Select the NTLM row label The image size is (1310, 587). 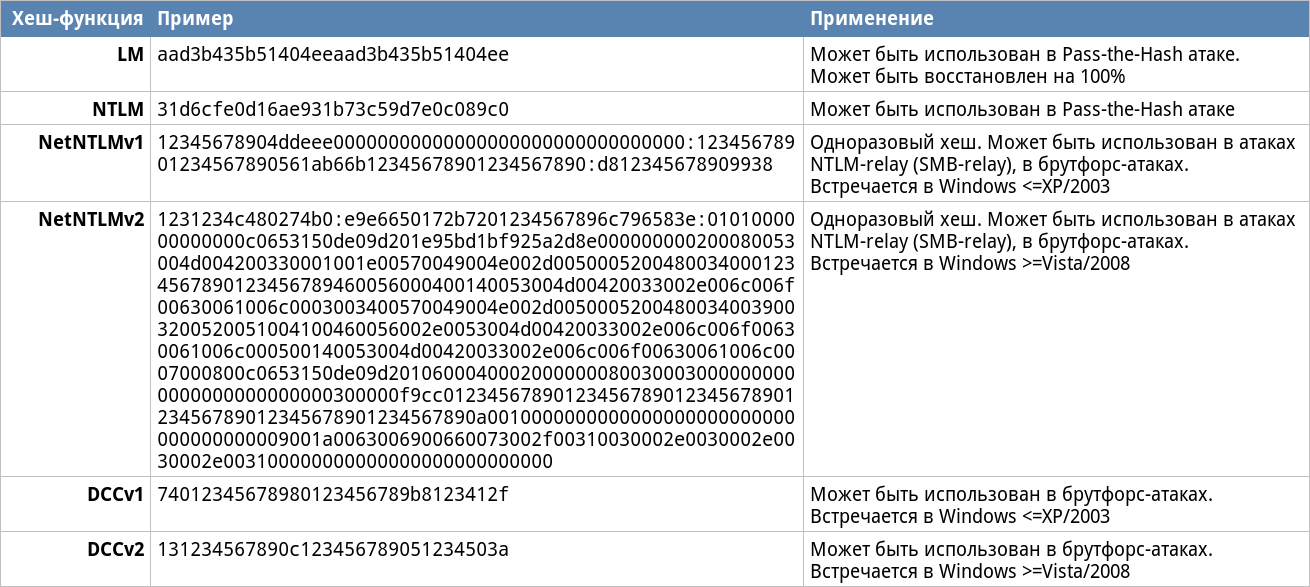click(x=119, y=109)
